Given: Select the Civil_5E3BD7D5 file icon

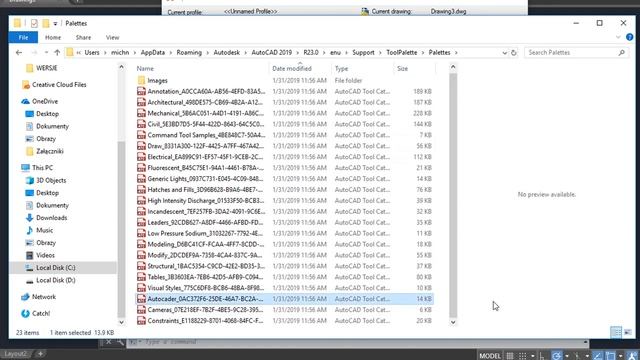Looking at the screenshot, I should point(141,124).
